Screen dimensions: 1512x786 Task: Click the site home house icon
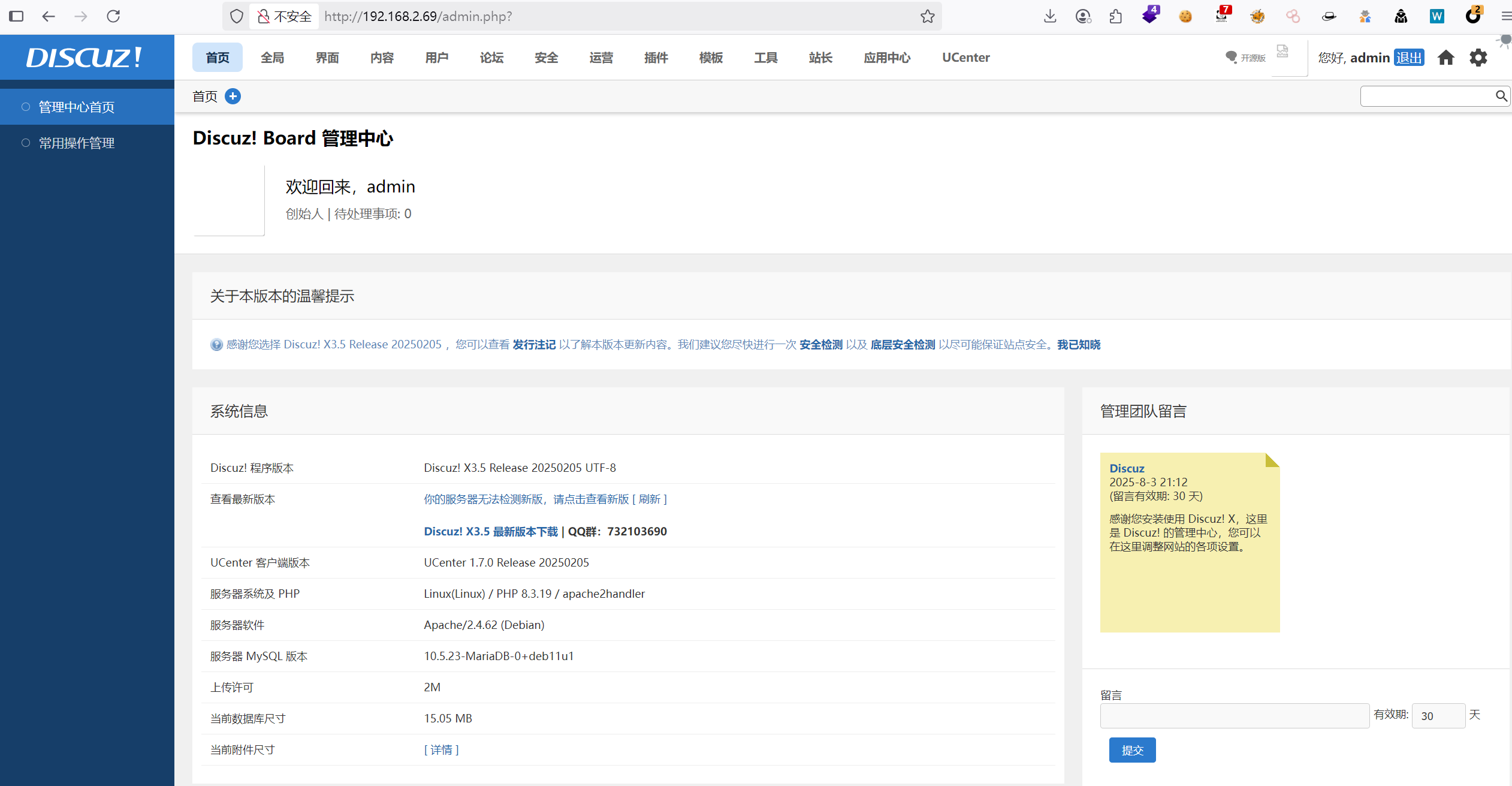(1445, 58)
